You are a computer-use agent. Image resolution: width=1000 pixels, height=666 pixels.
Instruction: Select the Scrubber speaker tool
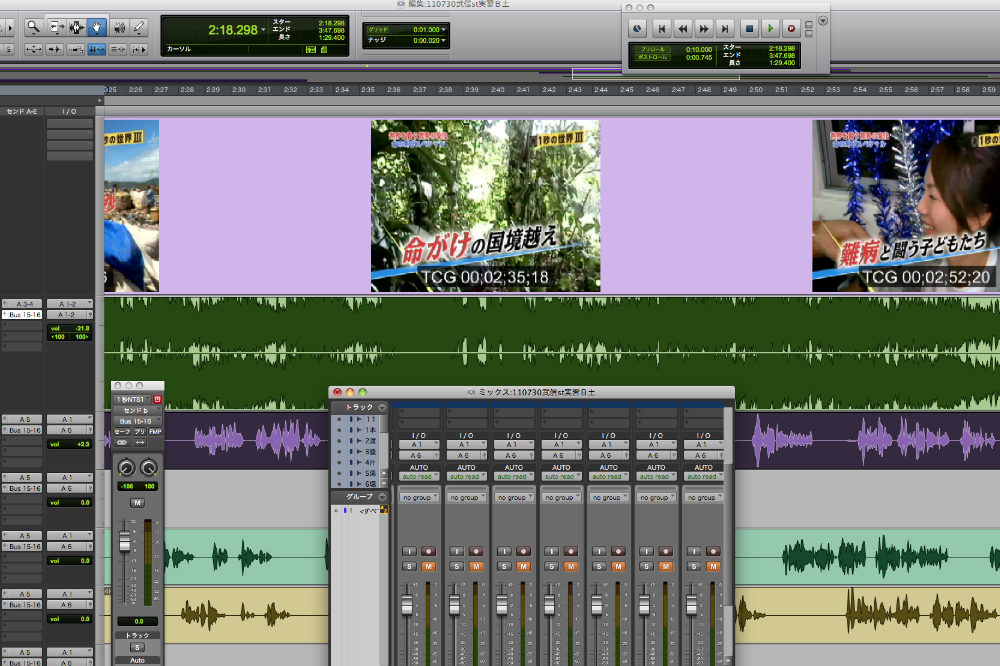[119, 27]
